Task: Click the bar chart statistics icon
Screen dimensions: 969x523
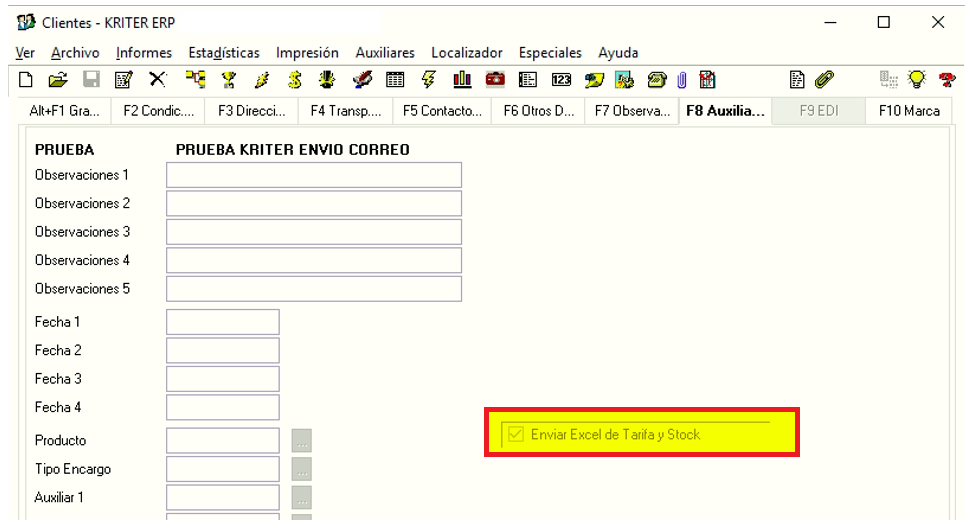Action: pyautogui.click(x=462, y=81)
